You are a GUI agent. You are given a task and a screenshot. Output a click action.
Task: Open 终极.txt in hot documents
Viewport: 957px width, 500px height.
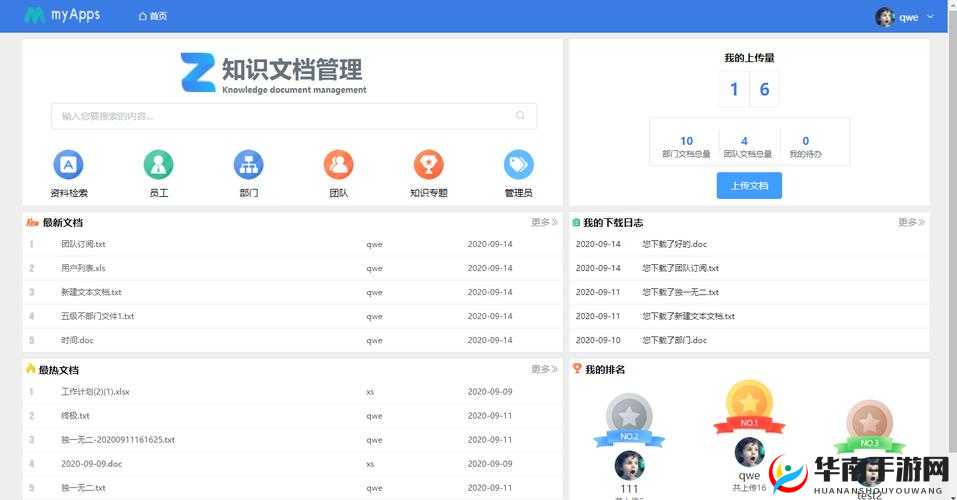pyautogui.click(x=75, y=416)
